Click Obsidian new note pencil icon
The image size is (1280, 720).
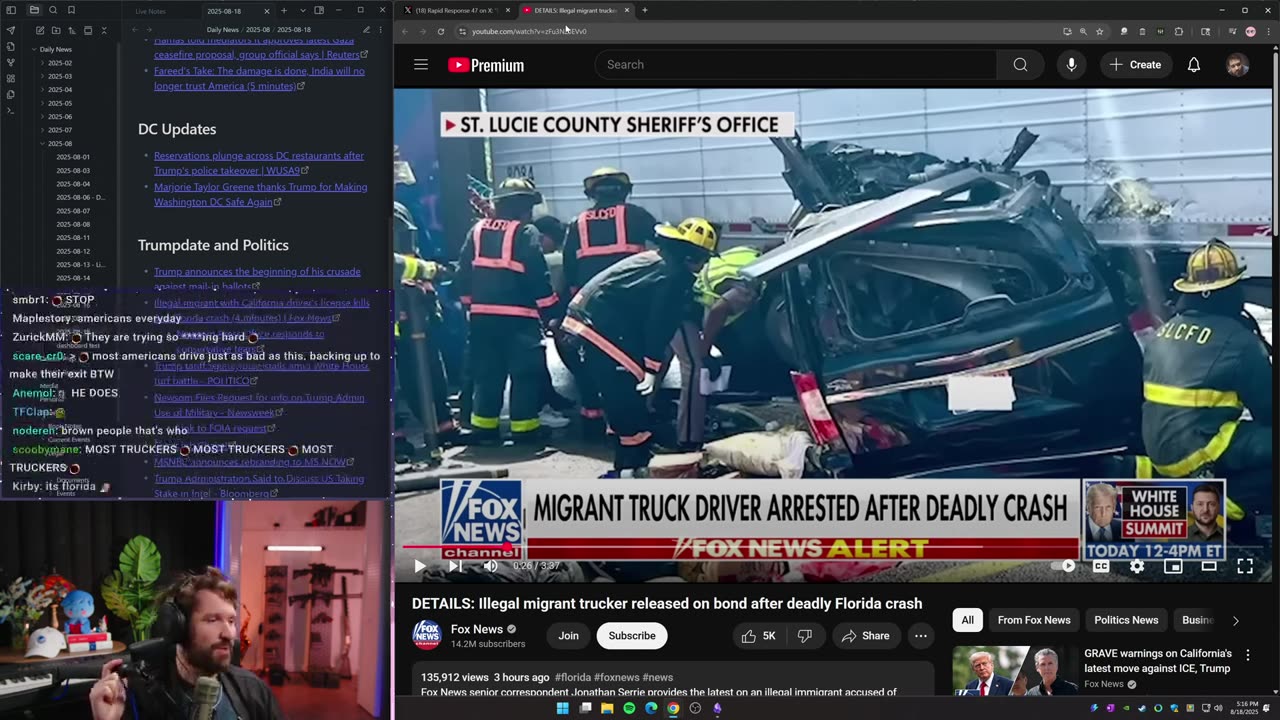point(39,31)
